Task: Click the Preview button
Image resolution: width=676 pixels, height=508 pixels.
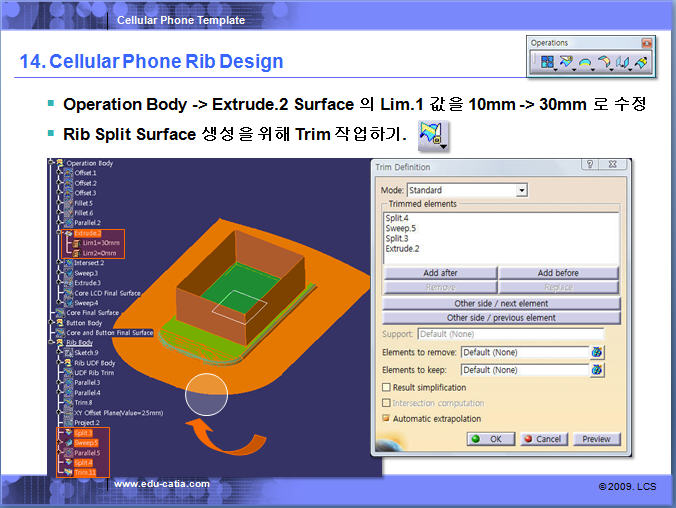Action: point(596,439)
